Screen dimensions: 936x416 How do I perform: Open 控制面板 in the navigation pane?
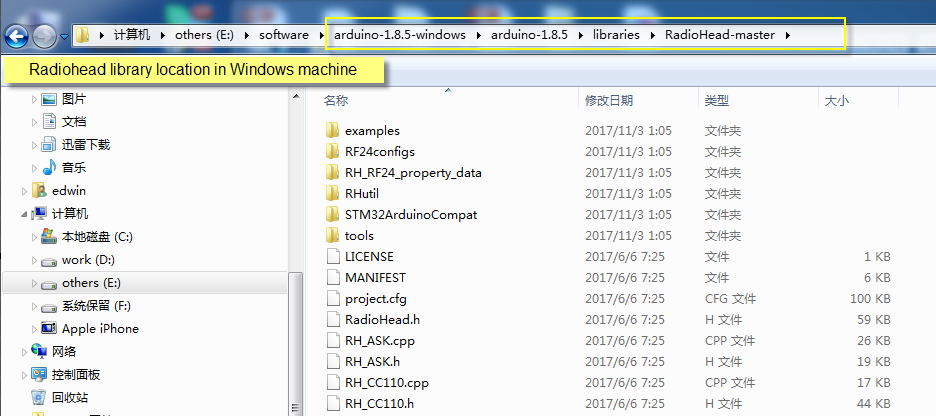[x=76, y=375]
